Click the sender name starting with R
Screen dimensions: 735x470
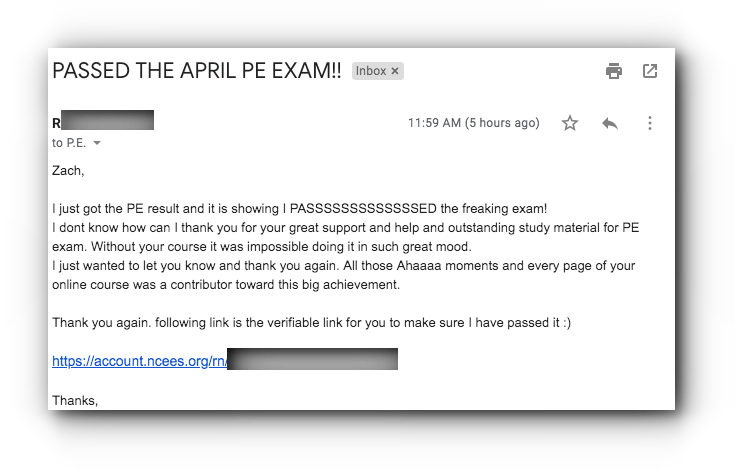point(103,121)
